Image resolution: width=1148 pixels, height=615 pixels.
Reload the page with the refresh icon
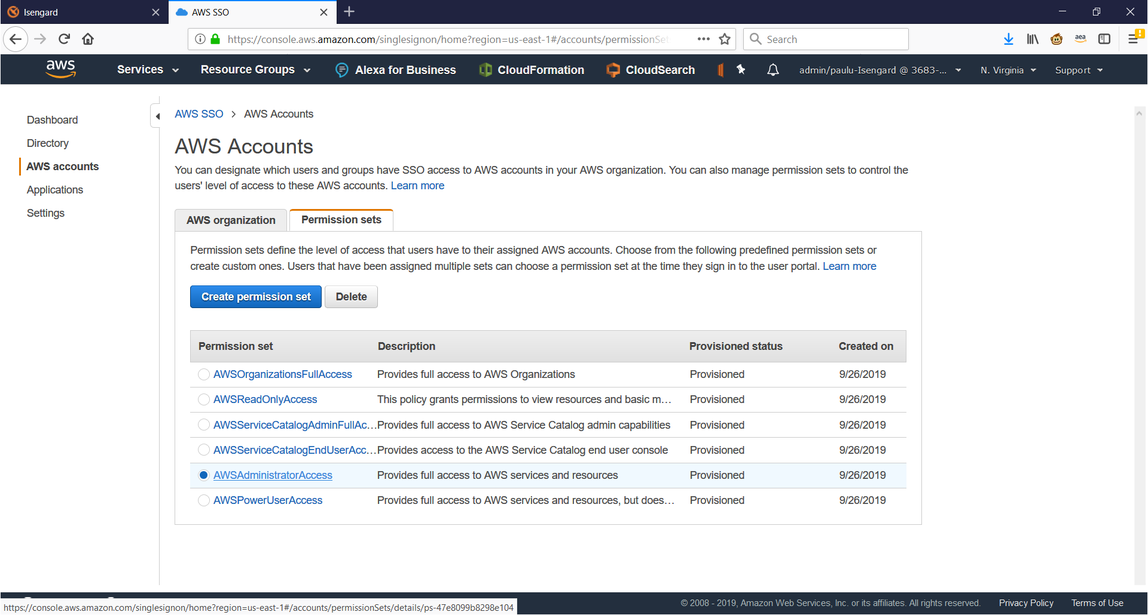coord(64,39)
